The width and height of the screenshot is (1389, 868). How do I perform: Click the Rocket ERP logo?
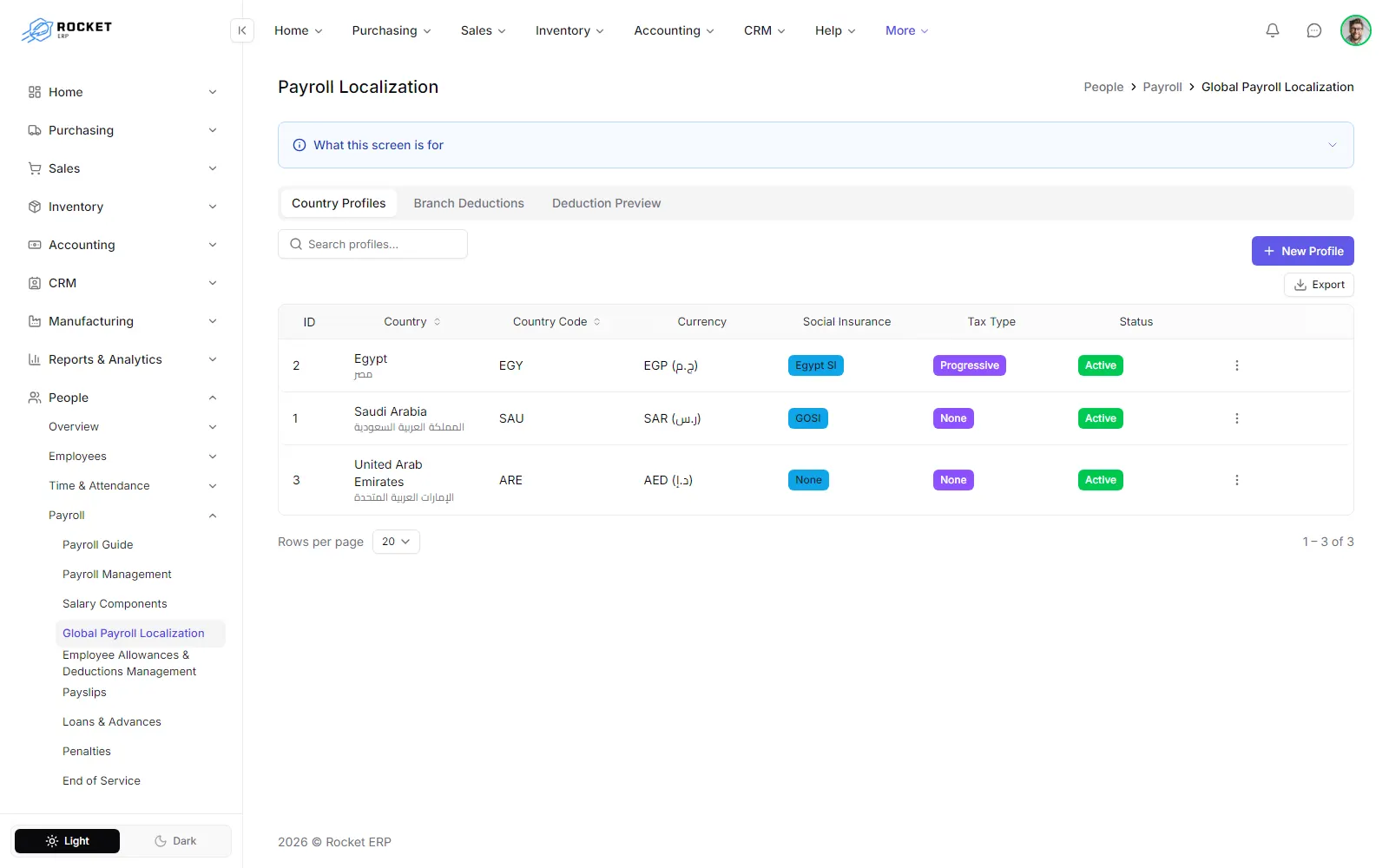tap(67, 30)
